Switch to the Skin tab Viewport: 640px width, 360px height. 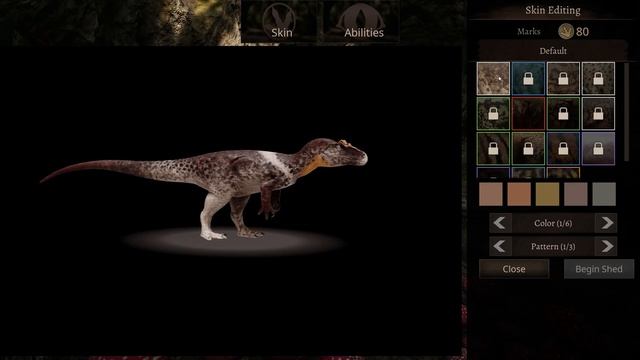(x=280, y=22)
